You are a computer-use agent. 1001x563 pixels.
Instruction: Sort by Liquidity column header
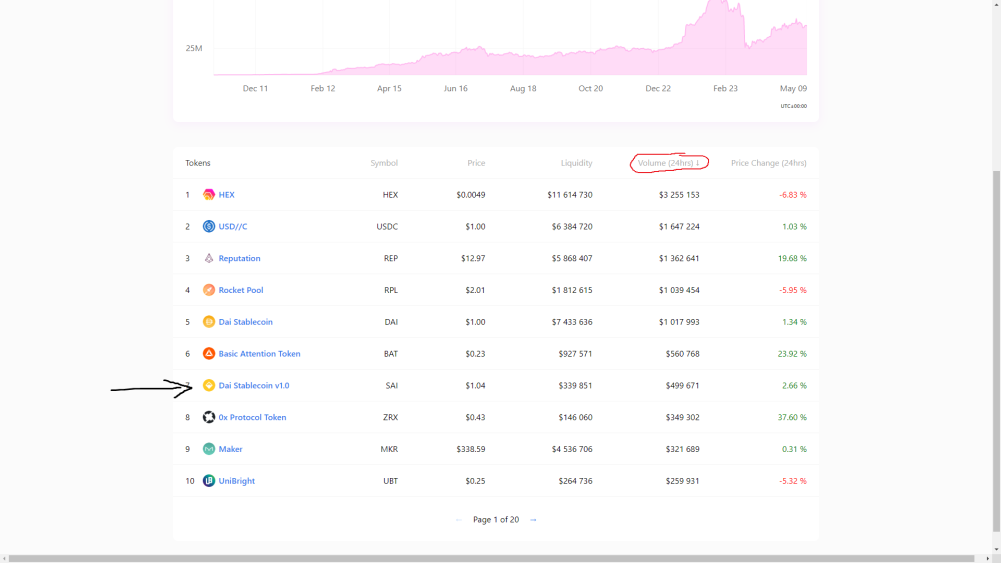coord(576,163)
